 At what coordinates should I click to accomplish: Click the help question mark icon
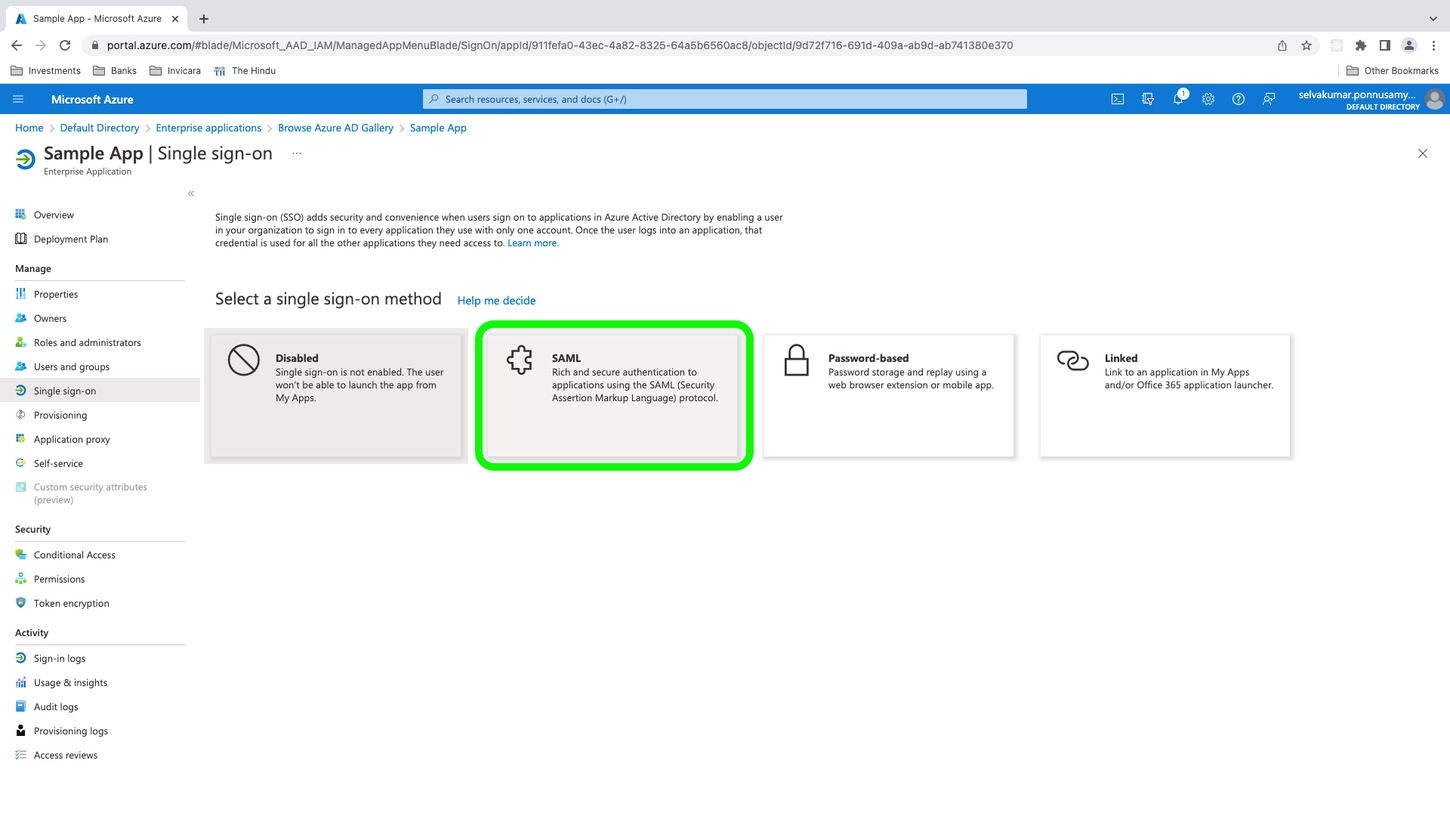1238,99
